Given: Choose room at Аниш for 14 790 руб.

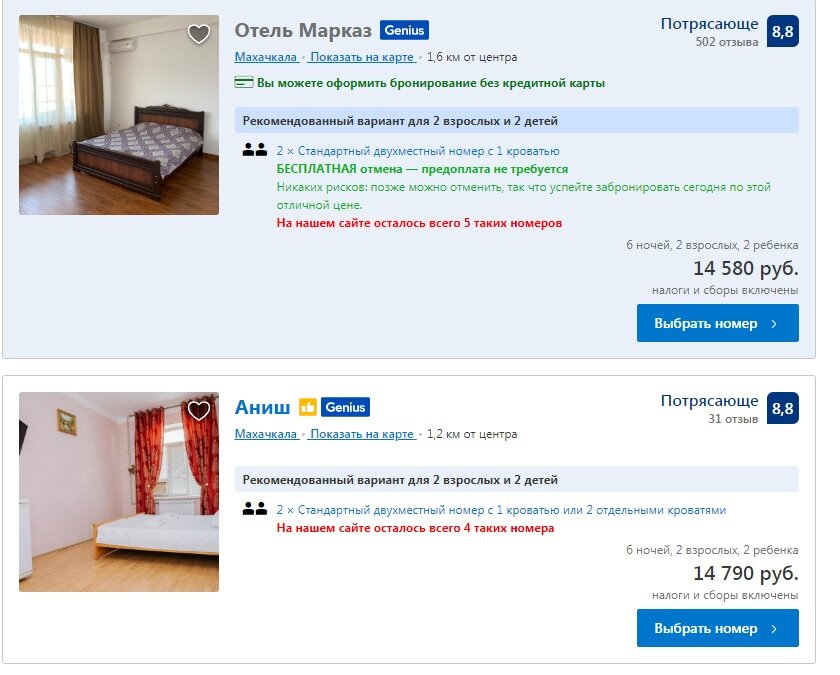Looking at the screenshot, I should (x=718, y=628).
